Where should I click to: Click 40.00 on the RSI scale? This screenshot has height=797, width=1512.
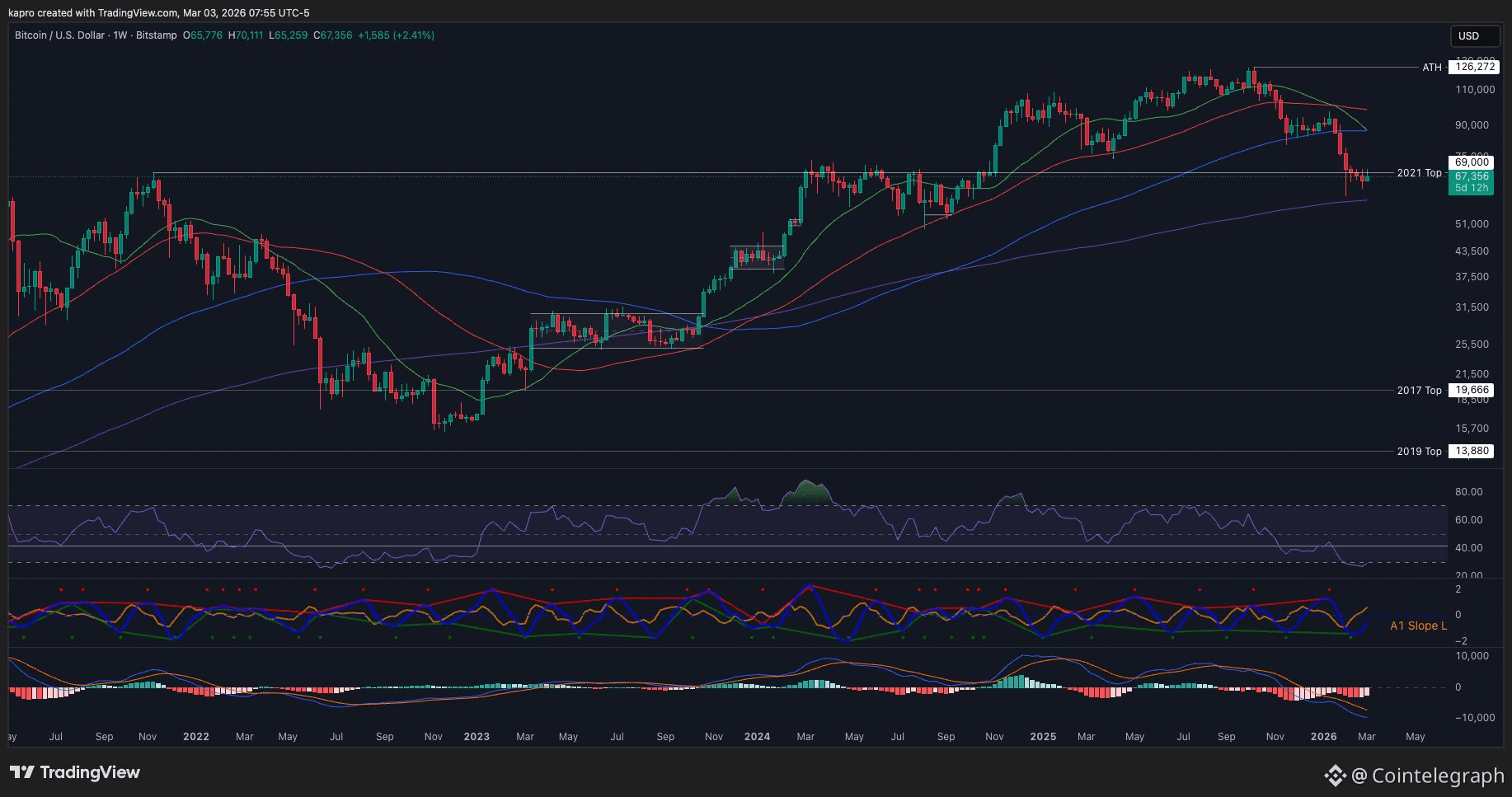click(x=1469, y=548)
